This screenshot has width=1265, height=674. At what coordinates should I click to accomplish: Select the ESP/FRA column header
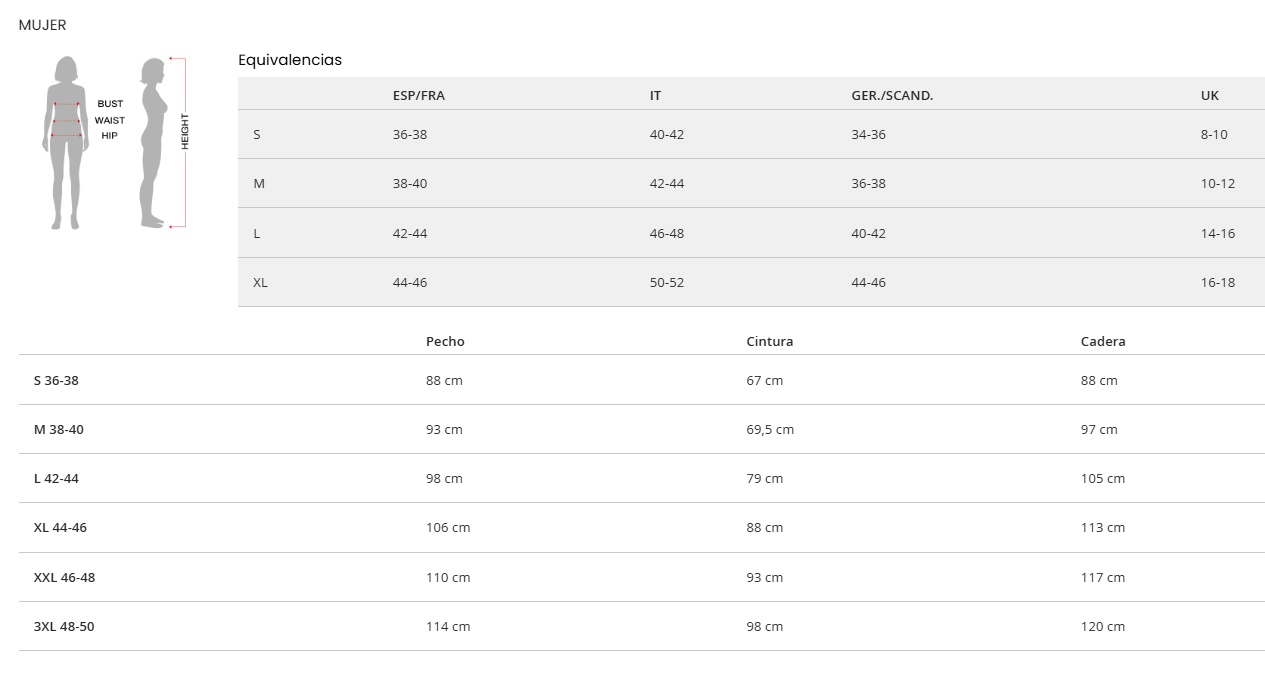point(419,96)
